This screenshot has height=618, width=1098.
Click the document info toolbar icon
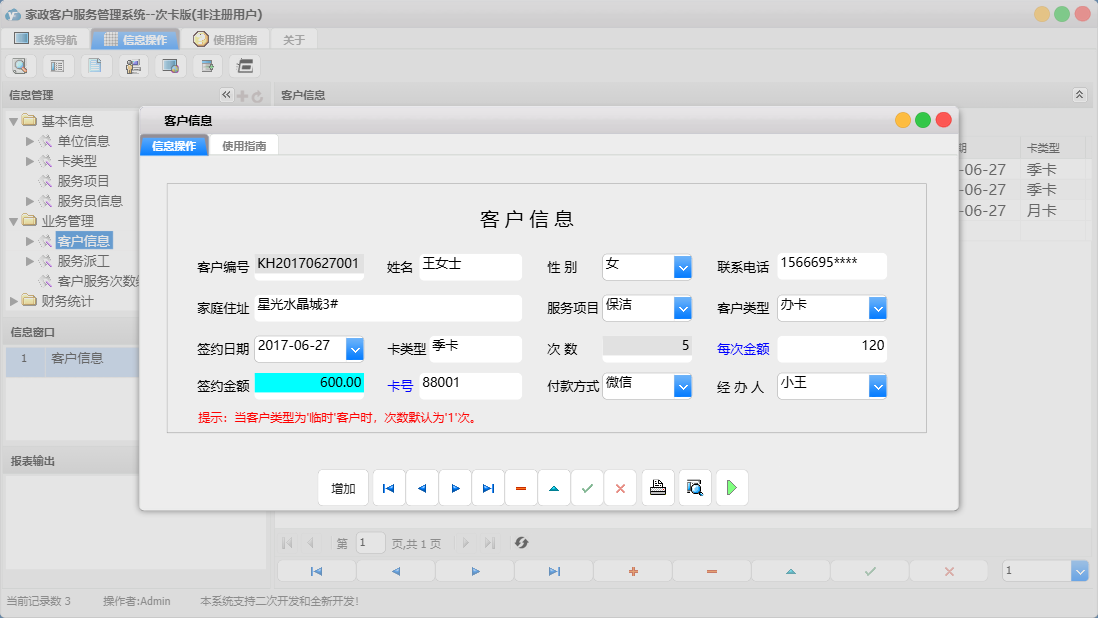[x=94, y=65]
